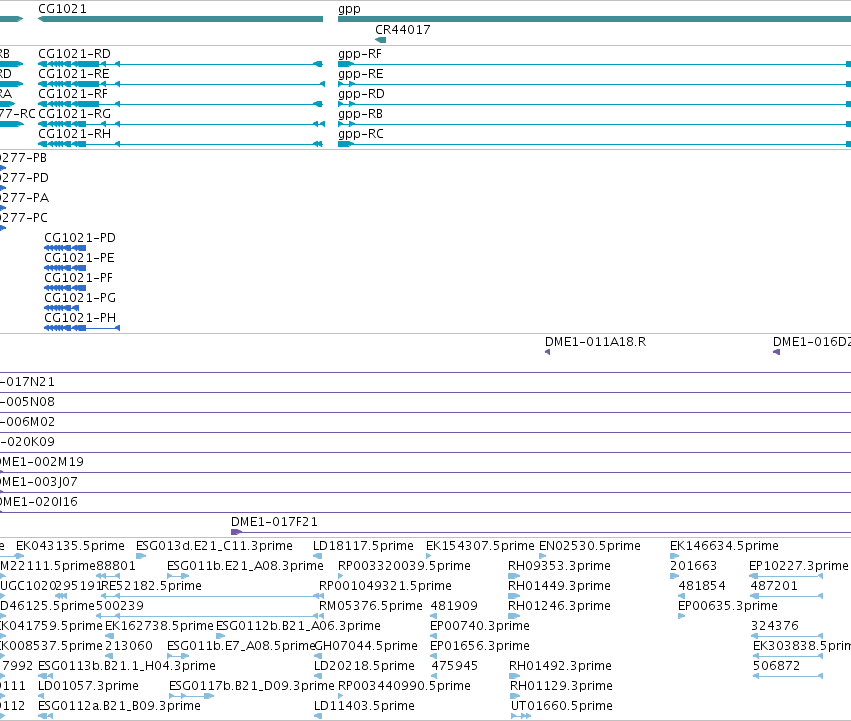Click the 201663 feature
Viewport: 851px width, 721px height.
tap(693, 566)
